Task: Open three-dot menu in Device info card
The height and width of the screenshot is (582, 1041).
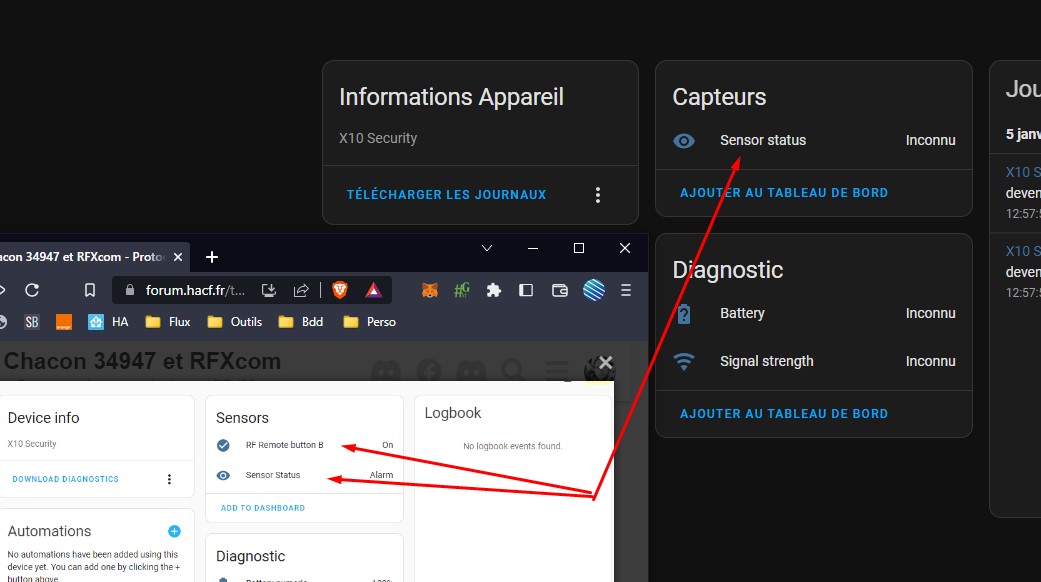Action: (169, 479)
